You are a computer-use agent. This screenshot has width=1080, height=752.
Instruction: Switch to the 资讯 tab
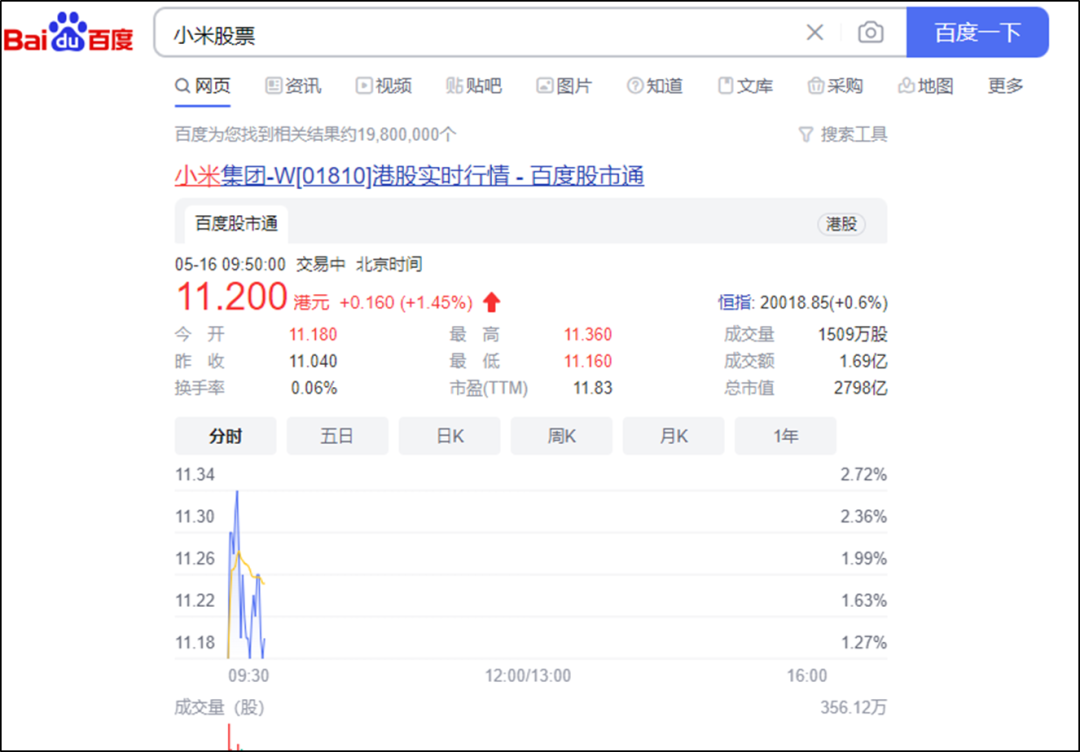[x=292, y=86]
